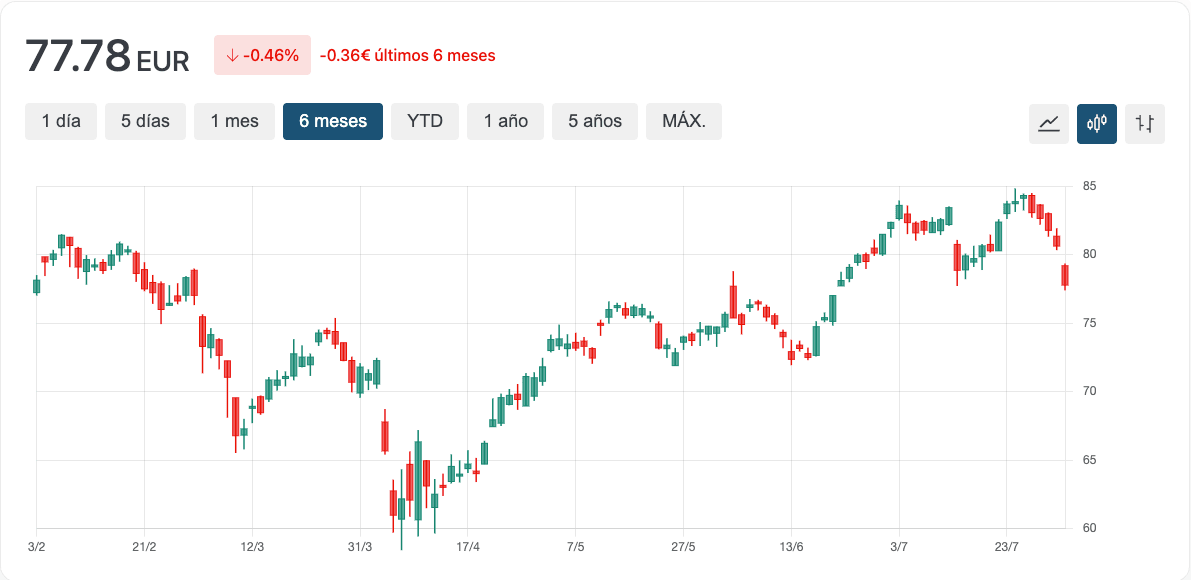Click the 77.78 EUR price
Image resolution: width=1191 pixels, height=580 pixels.
pos(107,56)
